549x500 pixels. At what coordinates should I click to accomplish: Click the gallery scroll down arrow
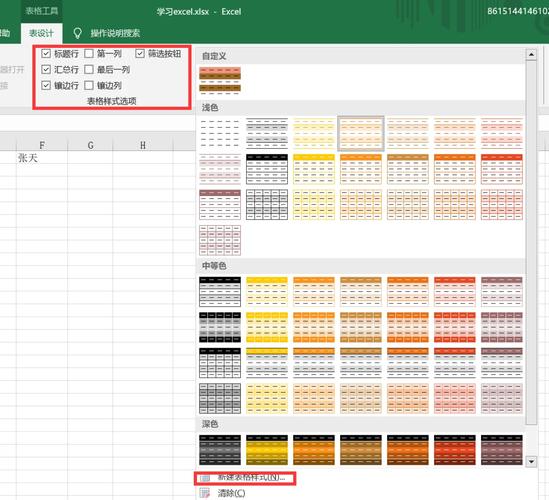tap(531, 461)
